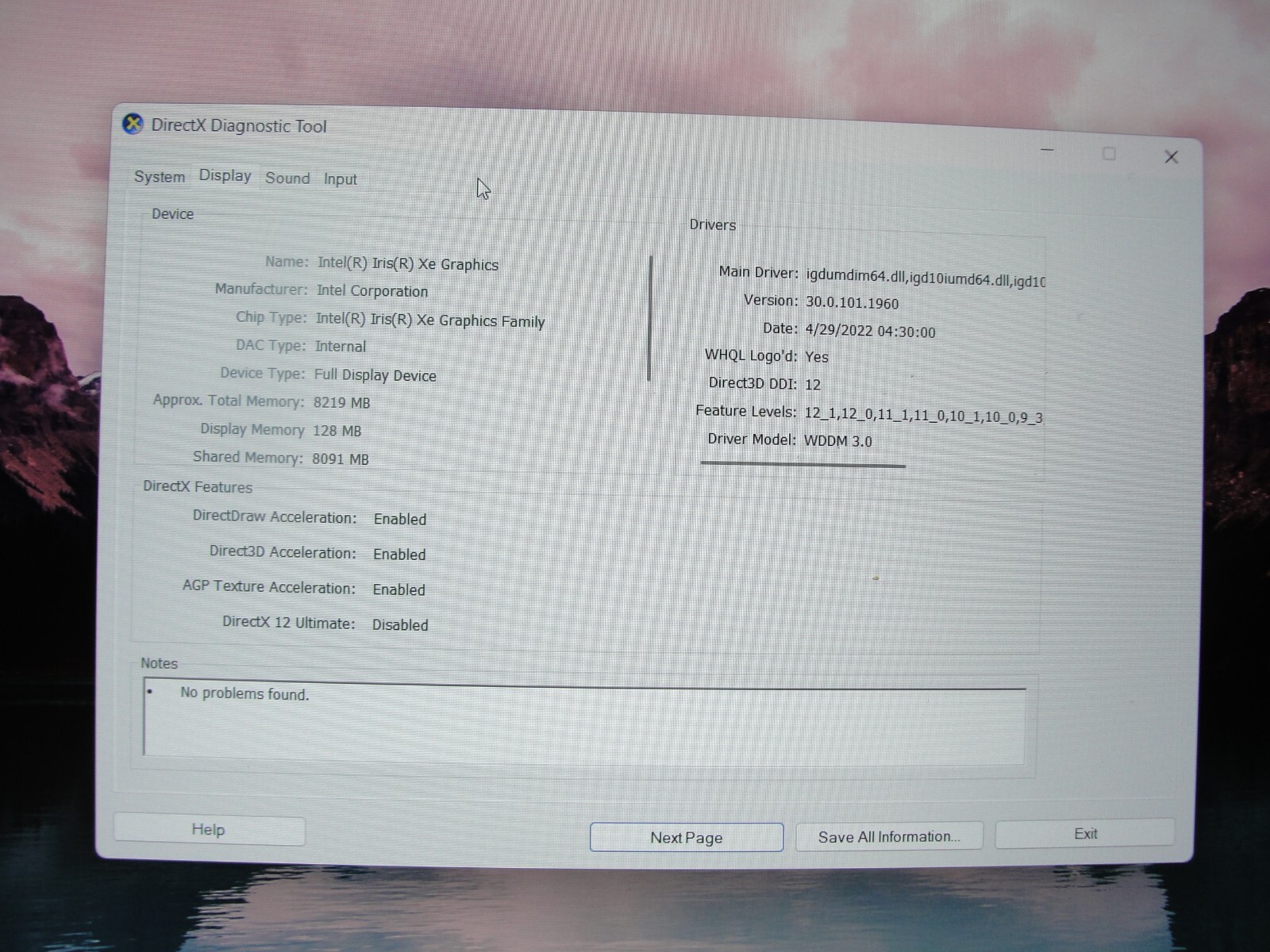Click the 'Drivers' group heading

(x=713, y=225)
